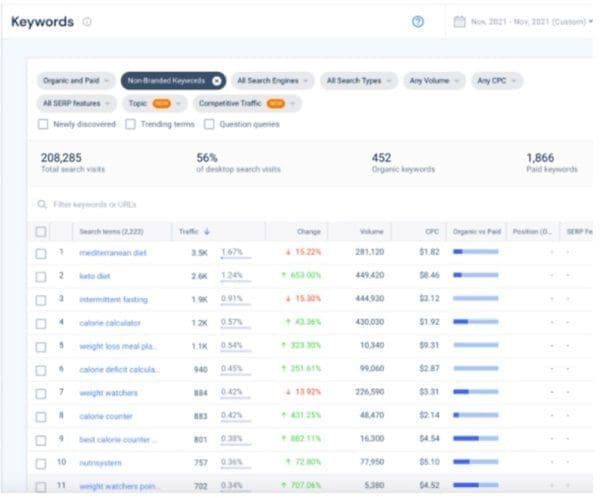This screenshot has height=498, width=600.
Task: Click the Volume column header
Action: [371, 231]
